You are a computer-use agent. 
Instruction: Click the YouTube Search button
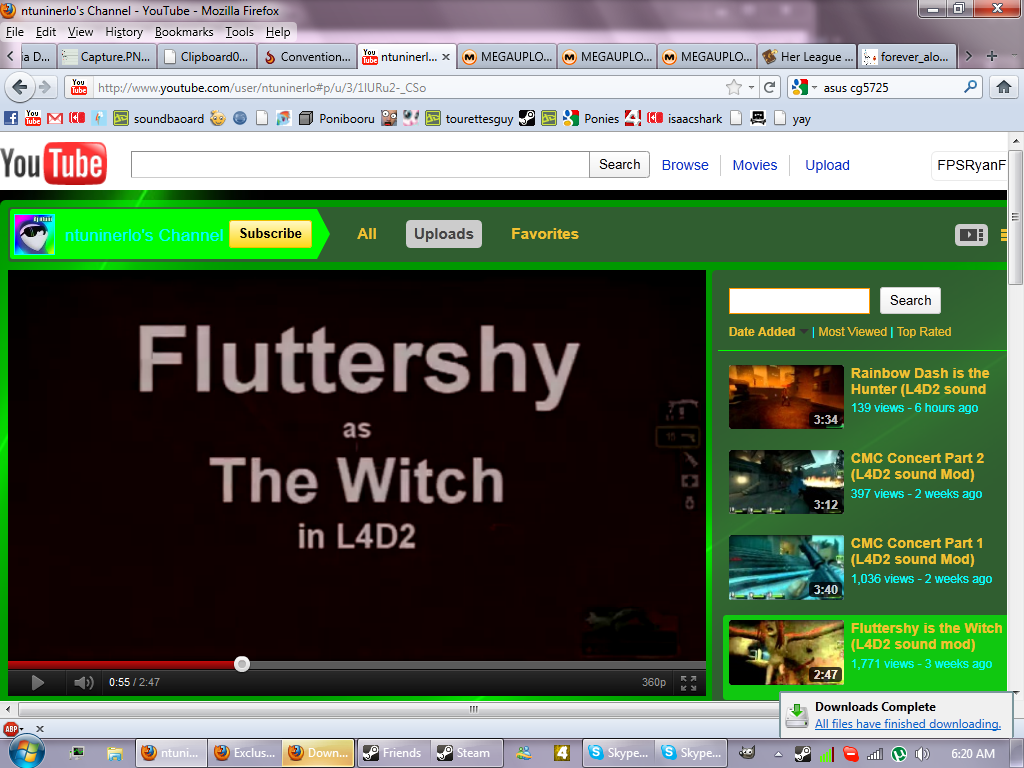pos(619,165)
